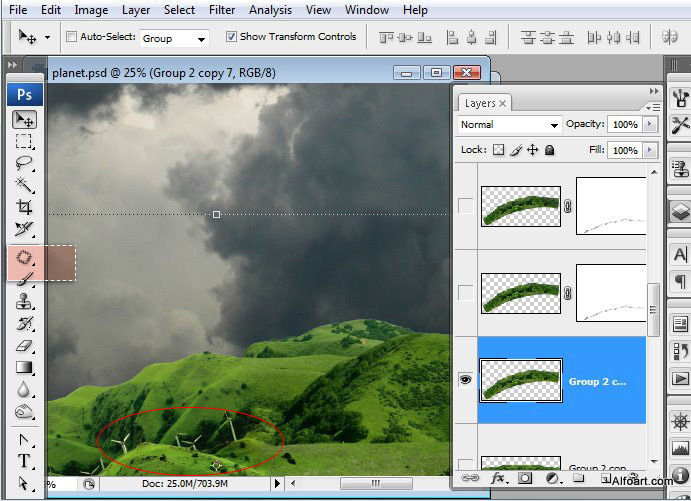Screen dimensions: 691x501
Task: Uncheck Show Transform Controls
Action: click(x=231, y=37)
